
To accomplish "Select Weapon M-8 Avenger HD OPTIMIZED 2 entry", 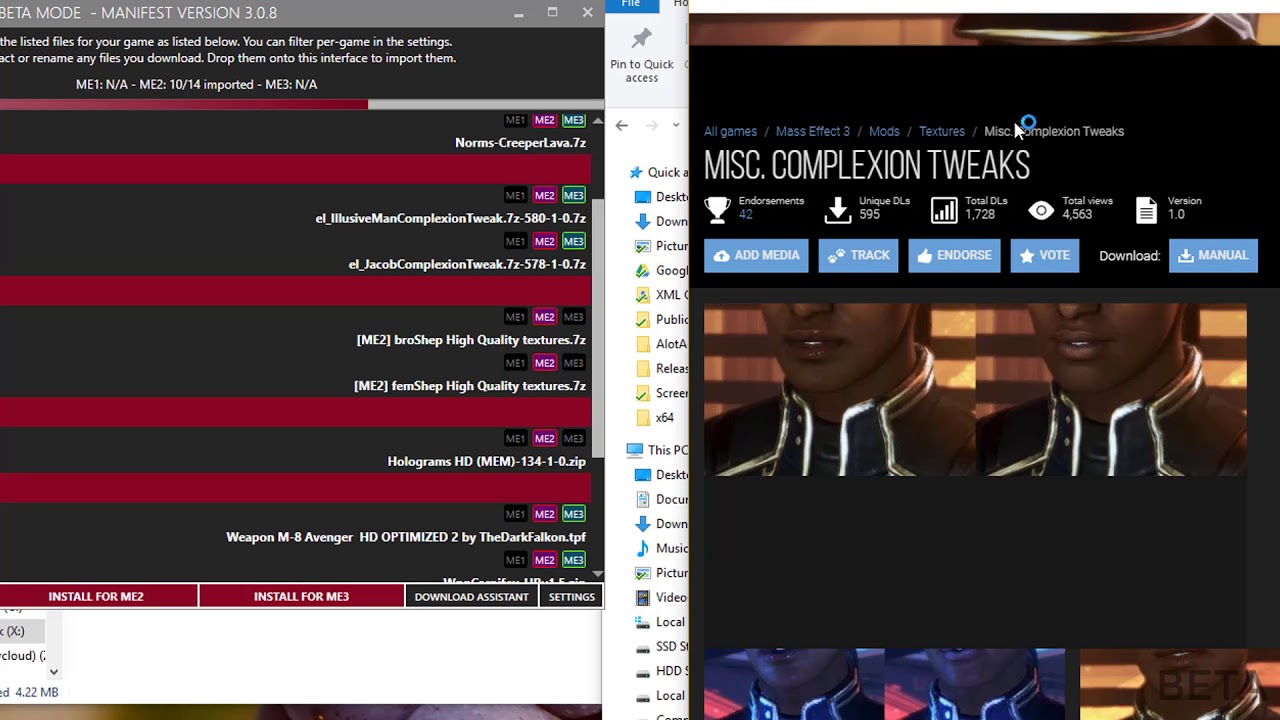I will click(x=406, y=537).
